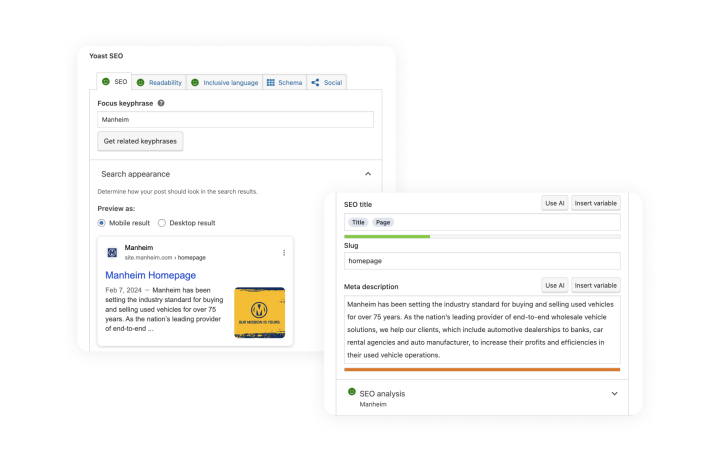Click the yellow Manheim preview thumbnail
The width and height of the screenshot is (720, 461).
pos(259,312)
